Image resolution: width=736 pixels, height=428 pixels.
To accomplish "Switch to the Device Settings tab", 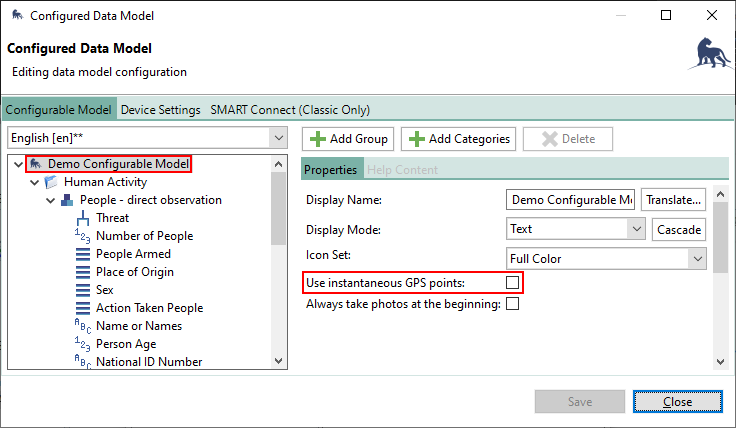I will coord(161,110).
